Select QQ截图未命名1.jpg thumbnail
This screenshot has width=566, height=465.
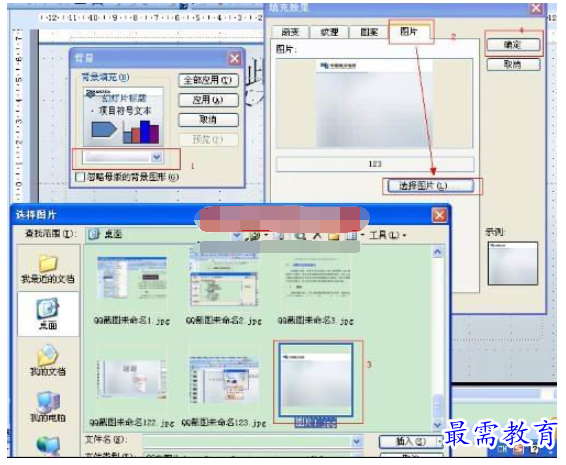coord(132,278)
